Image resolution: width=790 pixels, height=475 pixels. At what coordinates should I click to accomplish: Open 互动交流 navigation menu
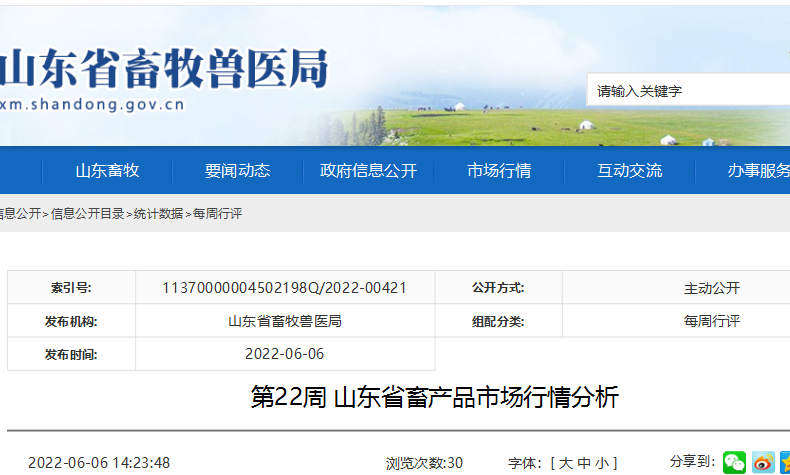click(x=630, y=171)
